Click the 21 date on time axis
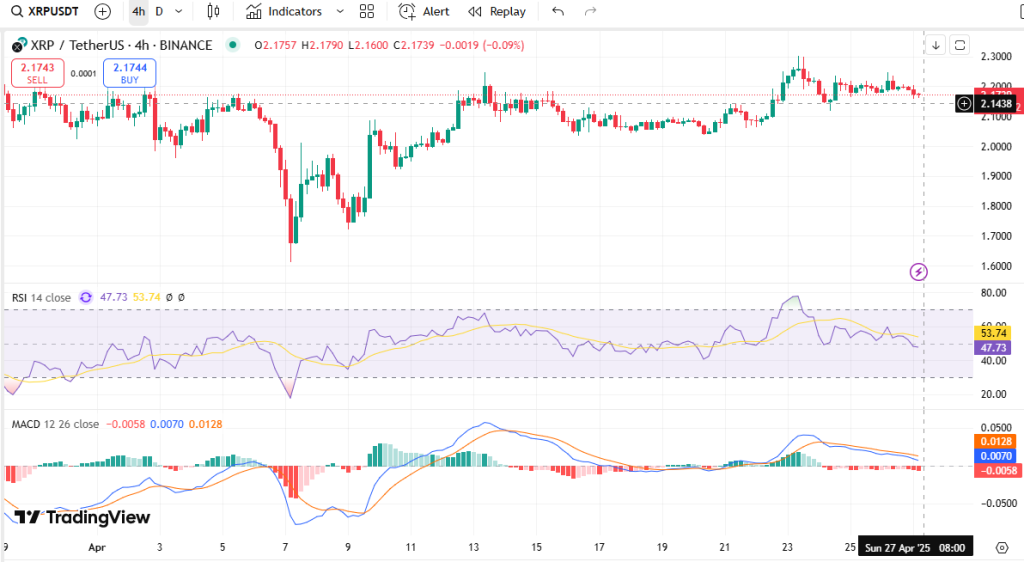 click(x=724, y=547)
